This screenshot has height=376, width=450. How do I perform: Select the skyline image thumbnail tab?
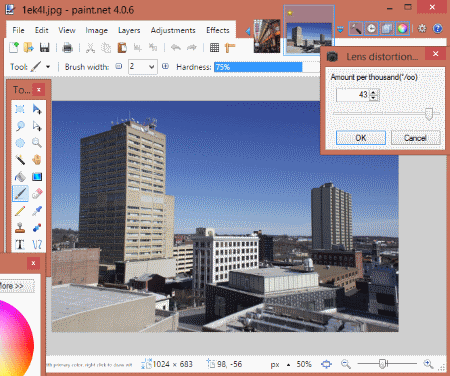(x=309, y=30)
